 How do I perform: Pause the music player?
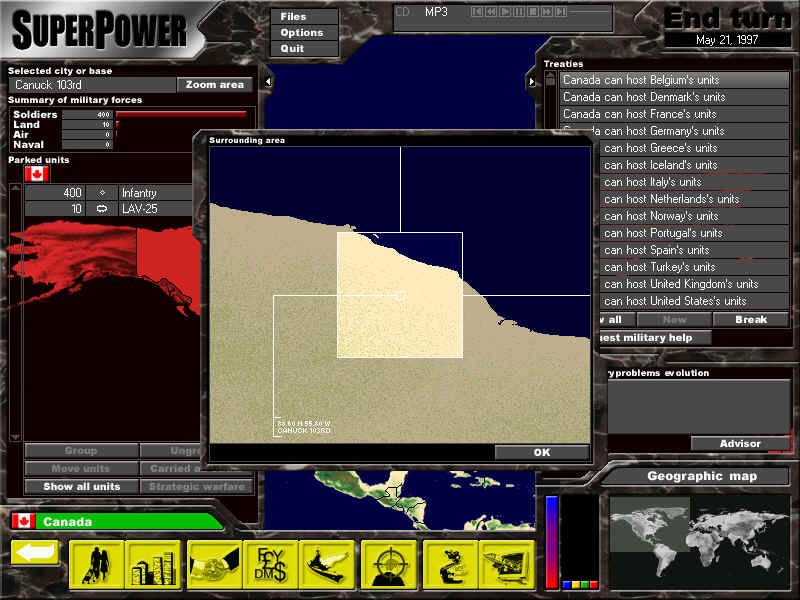518,12
